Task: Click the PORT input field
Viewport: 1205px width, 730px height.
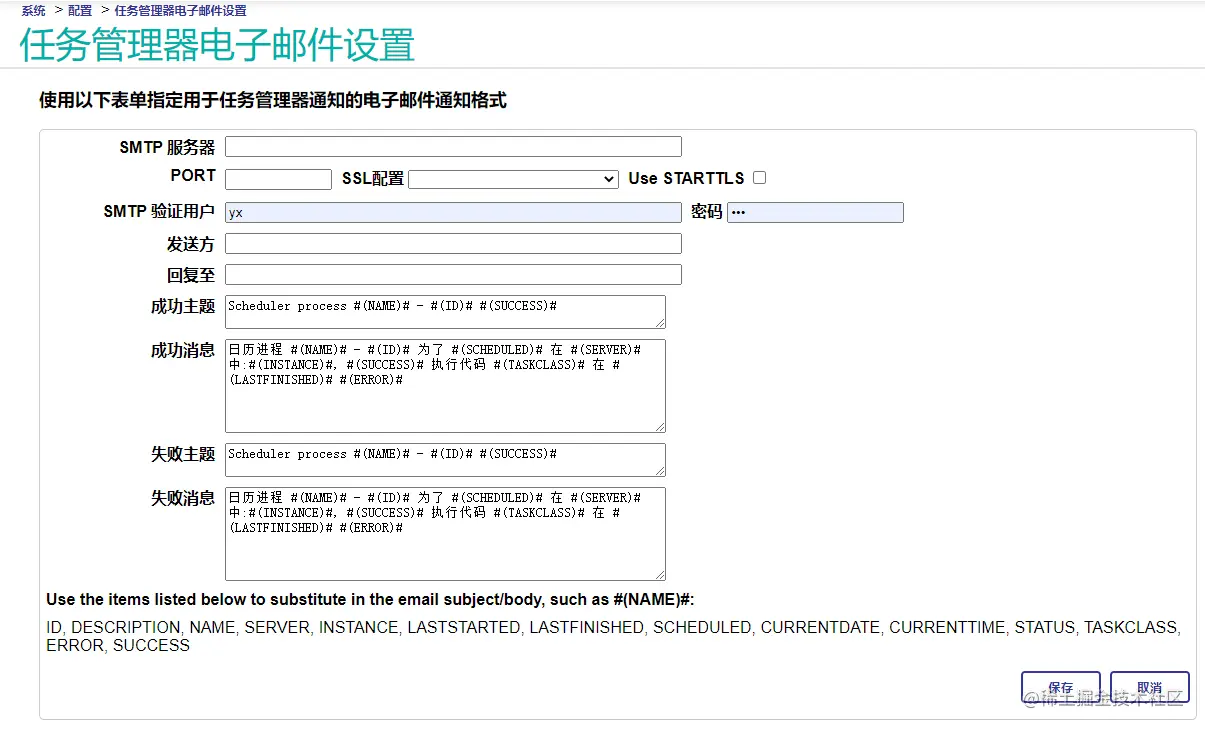Action: pyautogui.click(x=278, y=179)
